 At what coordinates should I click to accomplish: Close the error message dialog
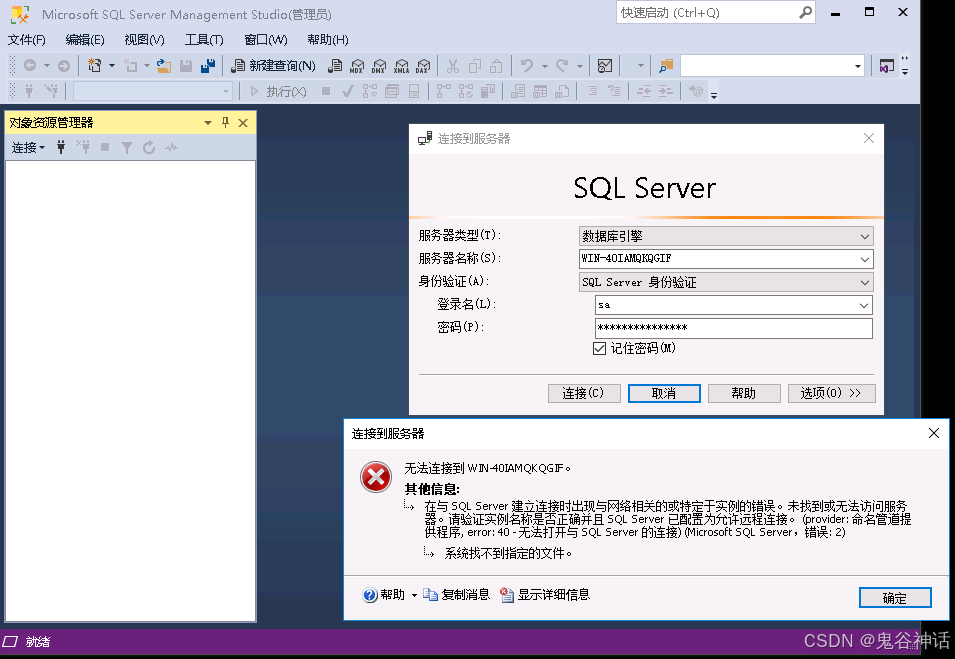934,433
